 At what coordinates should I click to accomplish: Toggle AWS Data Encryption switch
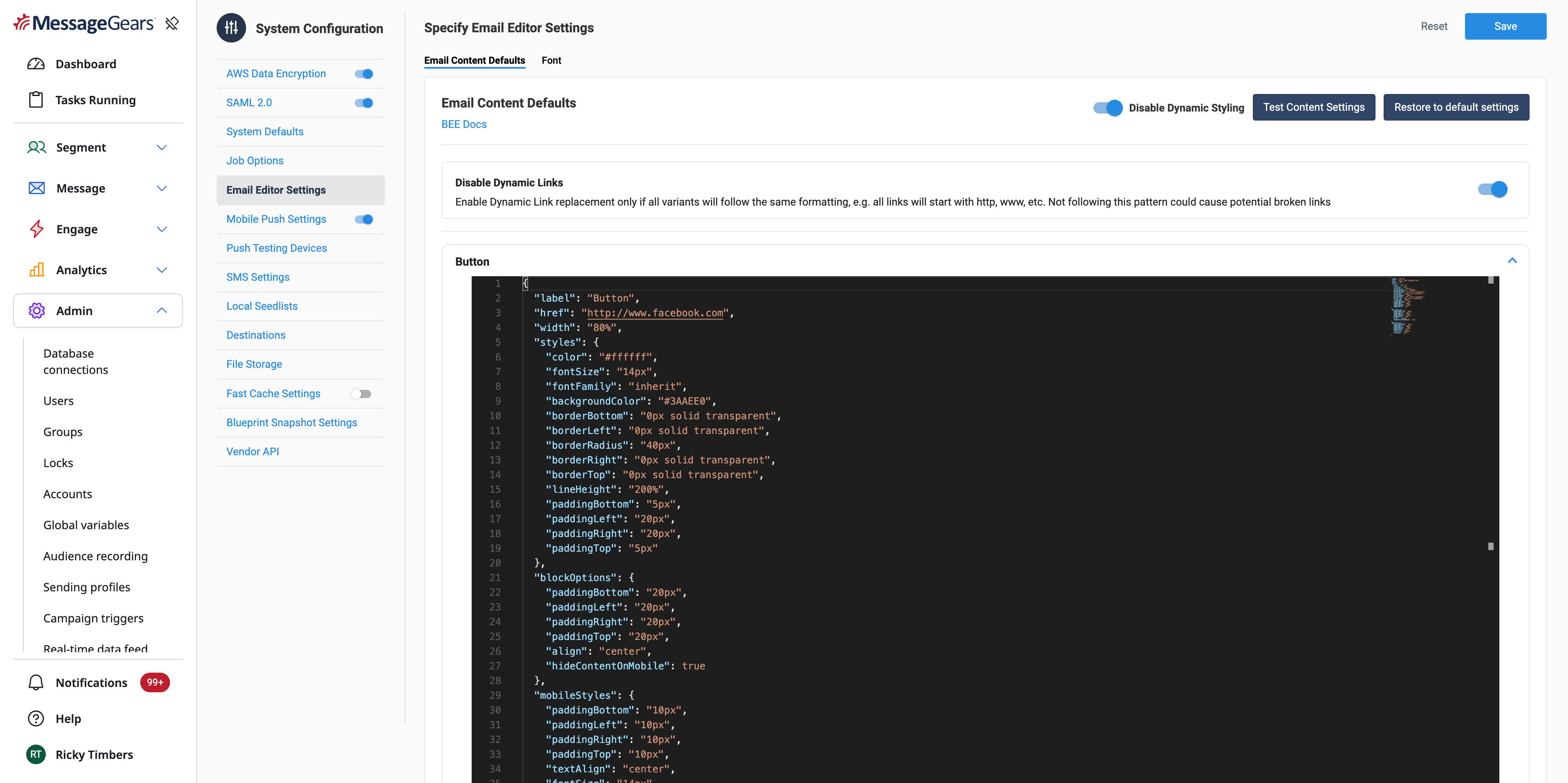364,74
